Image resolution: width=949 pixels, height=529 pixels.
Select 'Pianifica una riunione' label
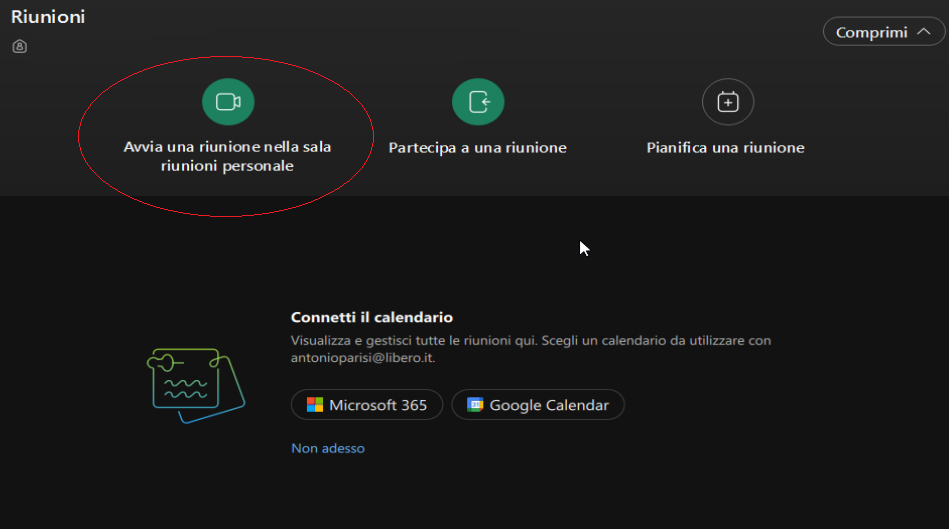point(725,148)
